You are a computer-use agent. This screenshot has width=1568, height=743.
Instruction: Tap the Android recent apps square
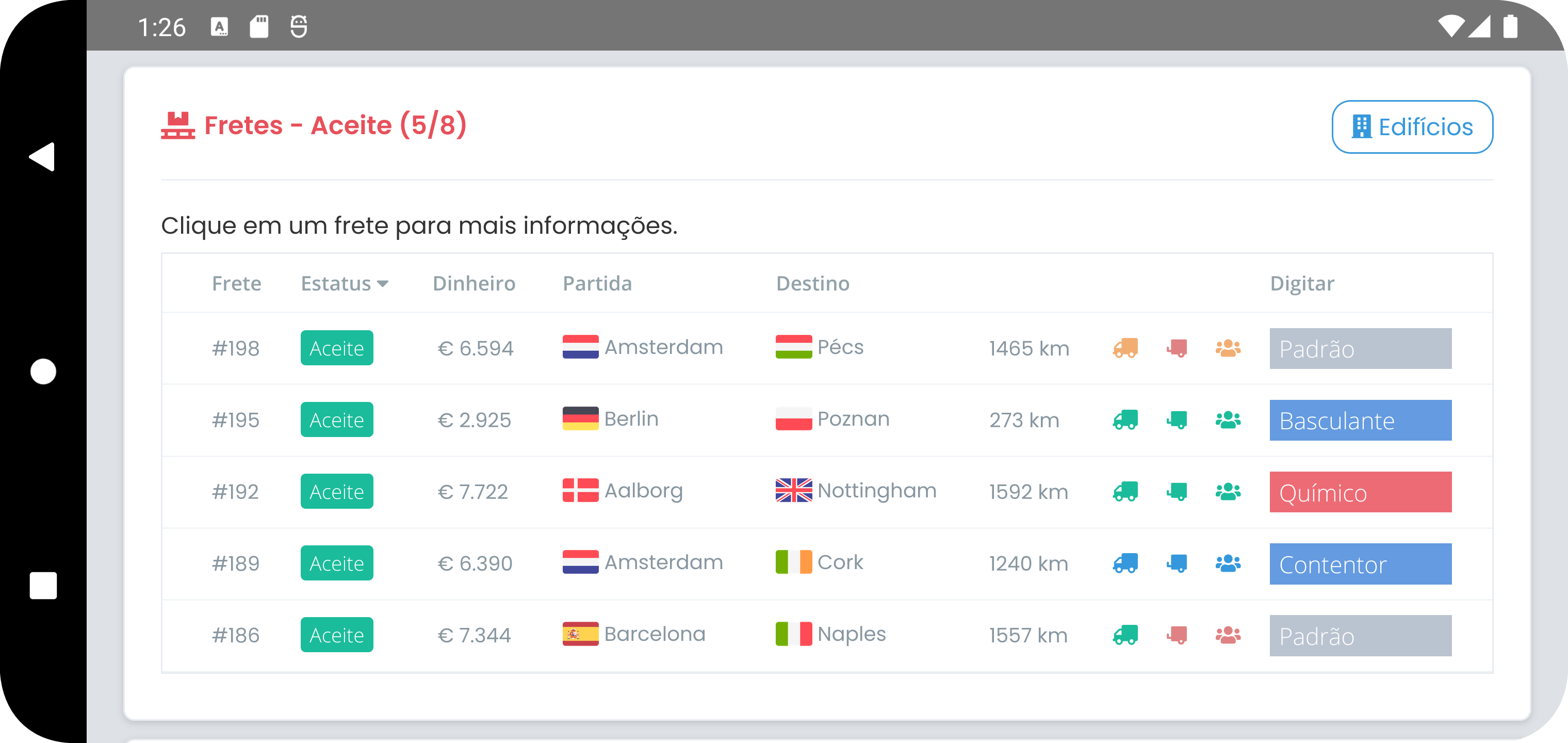pyautogui.click(x=43, y=585)
